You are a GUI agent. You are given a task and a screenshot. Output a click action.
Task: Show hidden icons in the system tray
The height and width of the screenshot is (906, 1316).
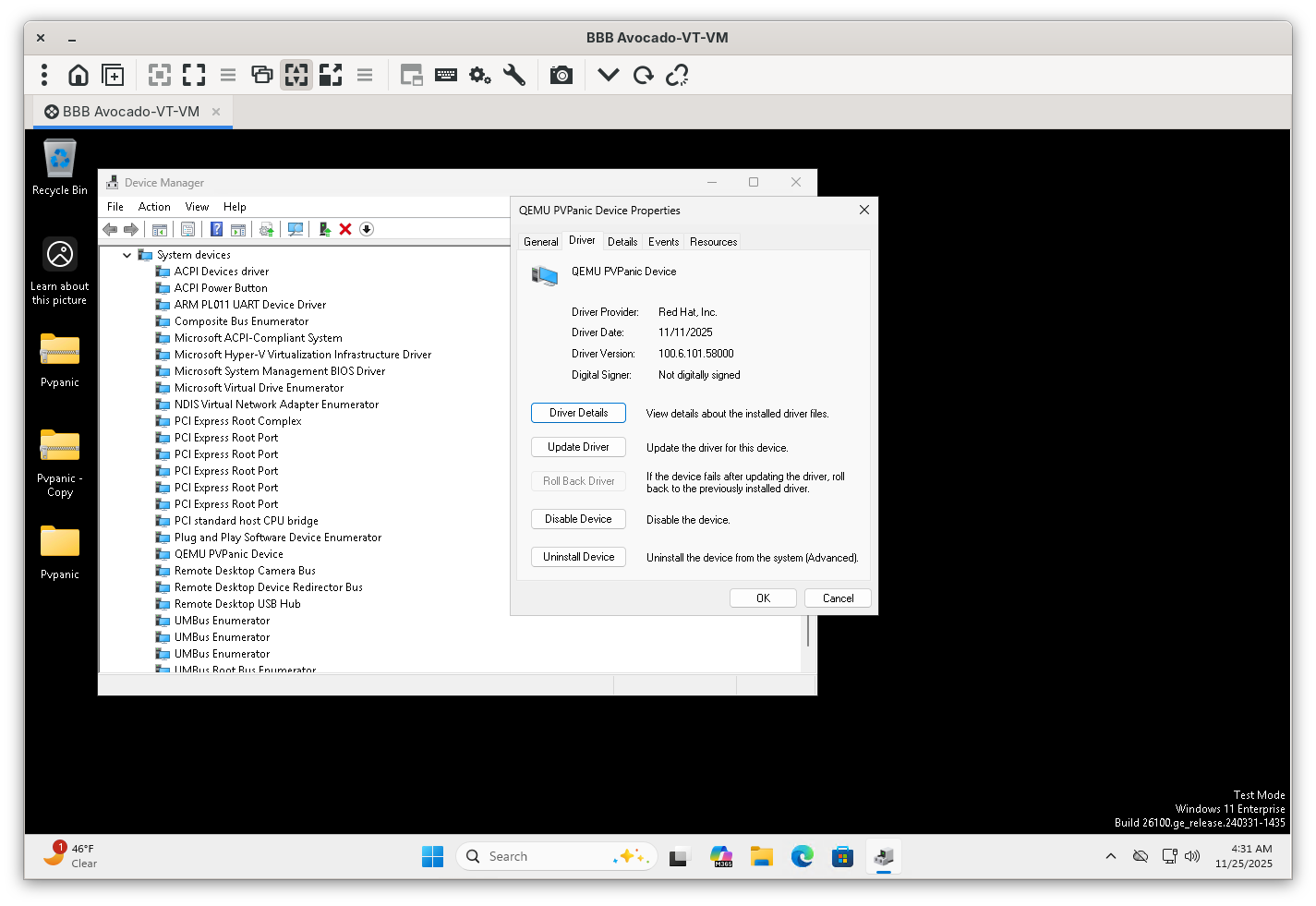tap(1110, 856)
